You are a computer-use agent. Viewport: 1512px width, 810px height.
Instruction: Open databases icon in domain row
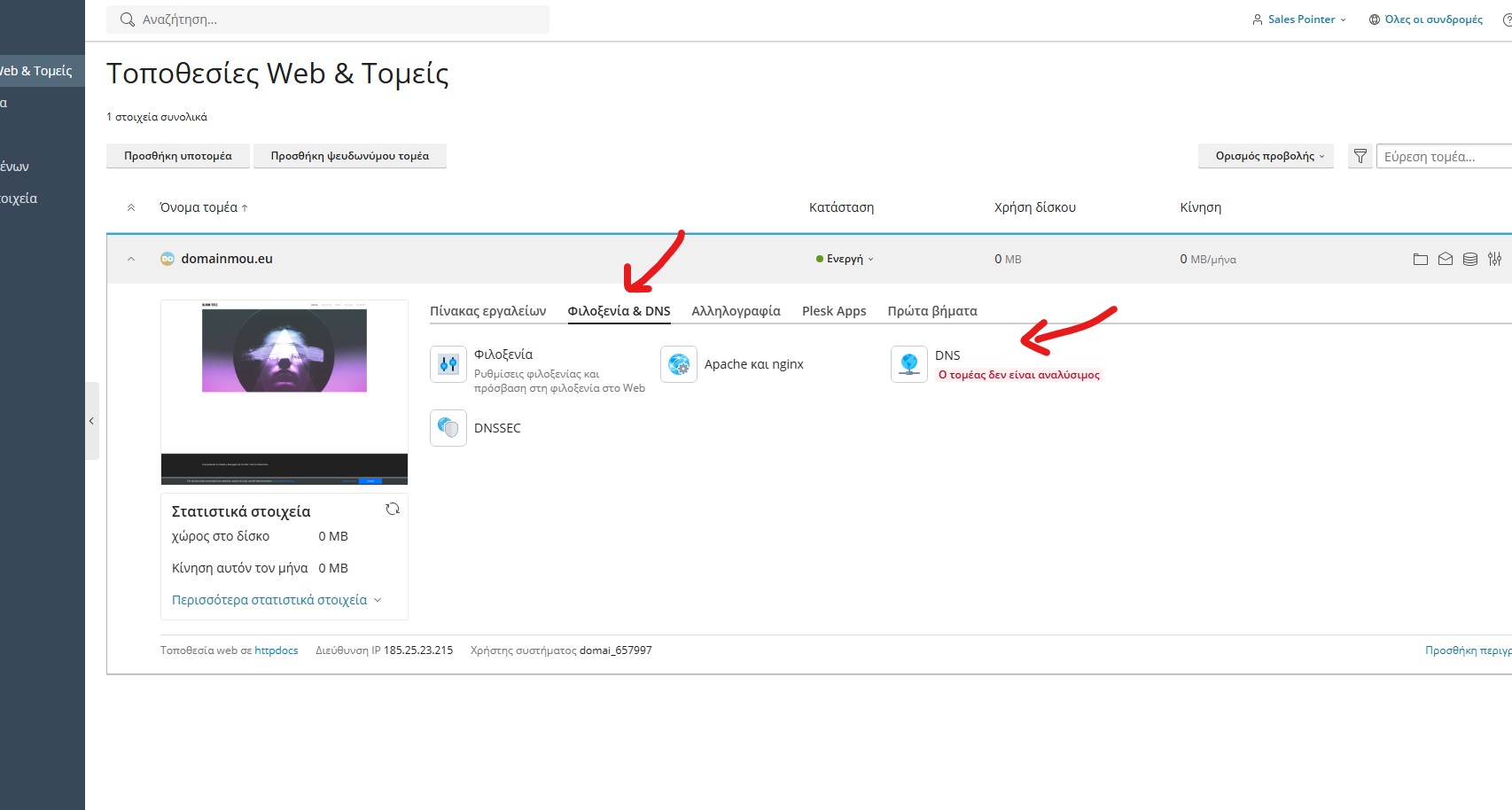pos(1470,259)
